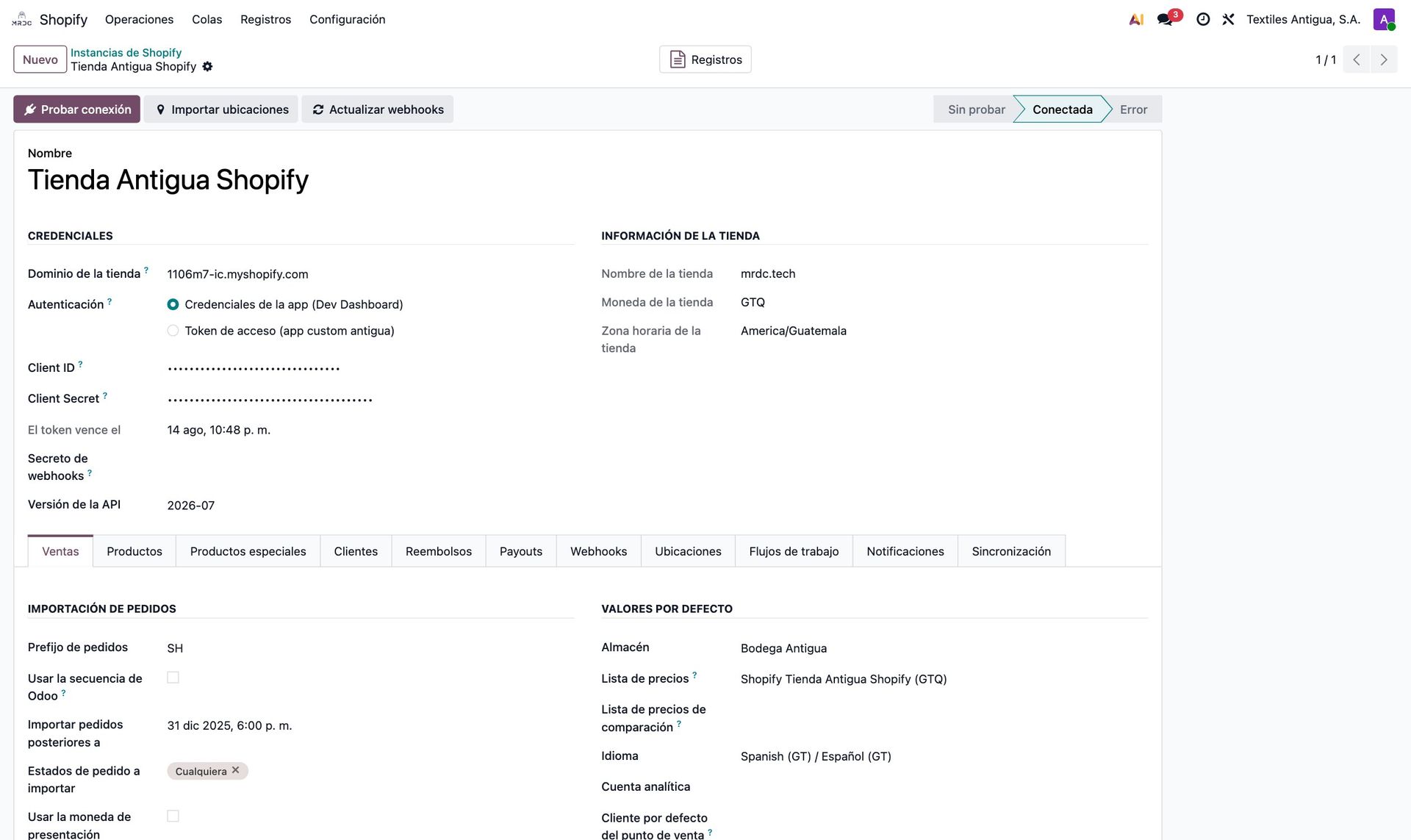Open the Estados de pedido a importar field
Image resolution: width=1411 pixels, height=840 pixels.
370,771
